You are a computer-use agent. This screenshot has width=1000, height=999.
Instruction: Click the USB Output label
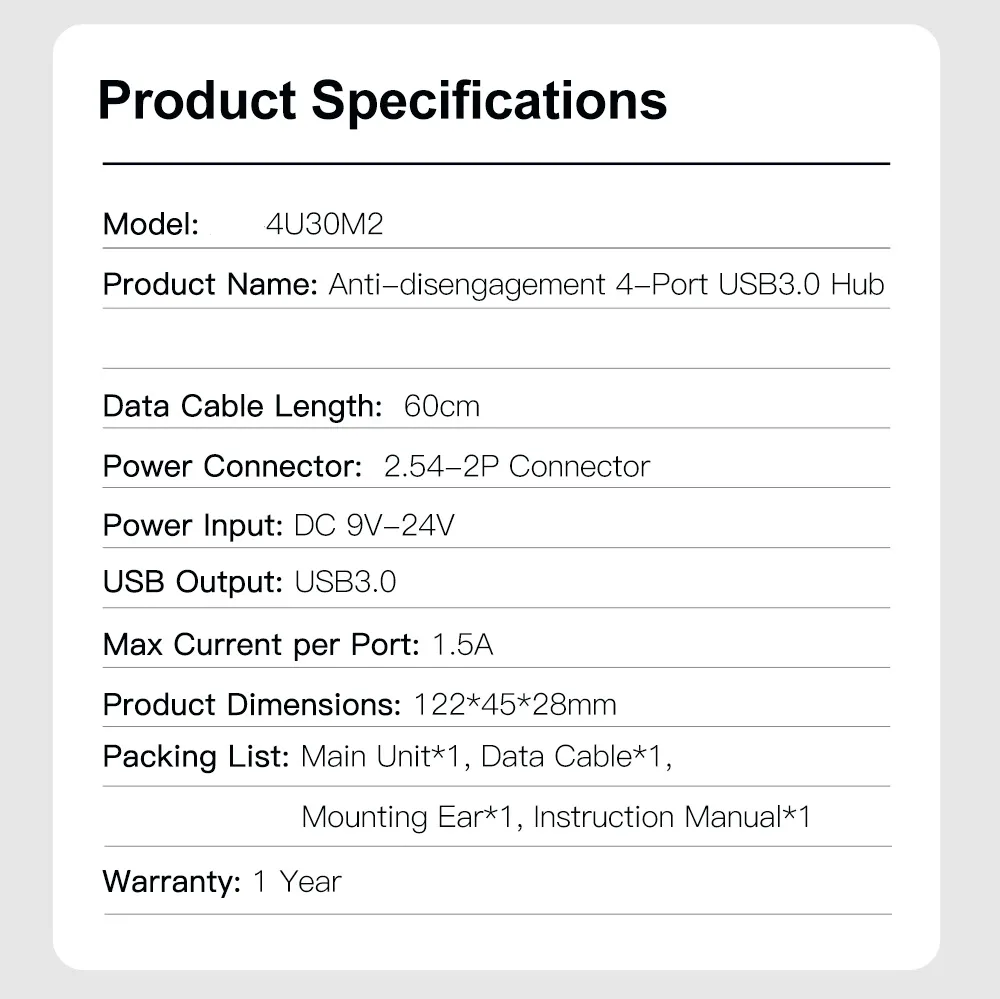(x=193, y=582)
